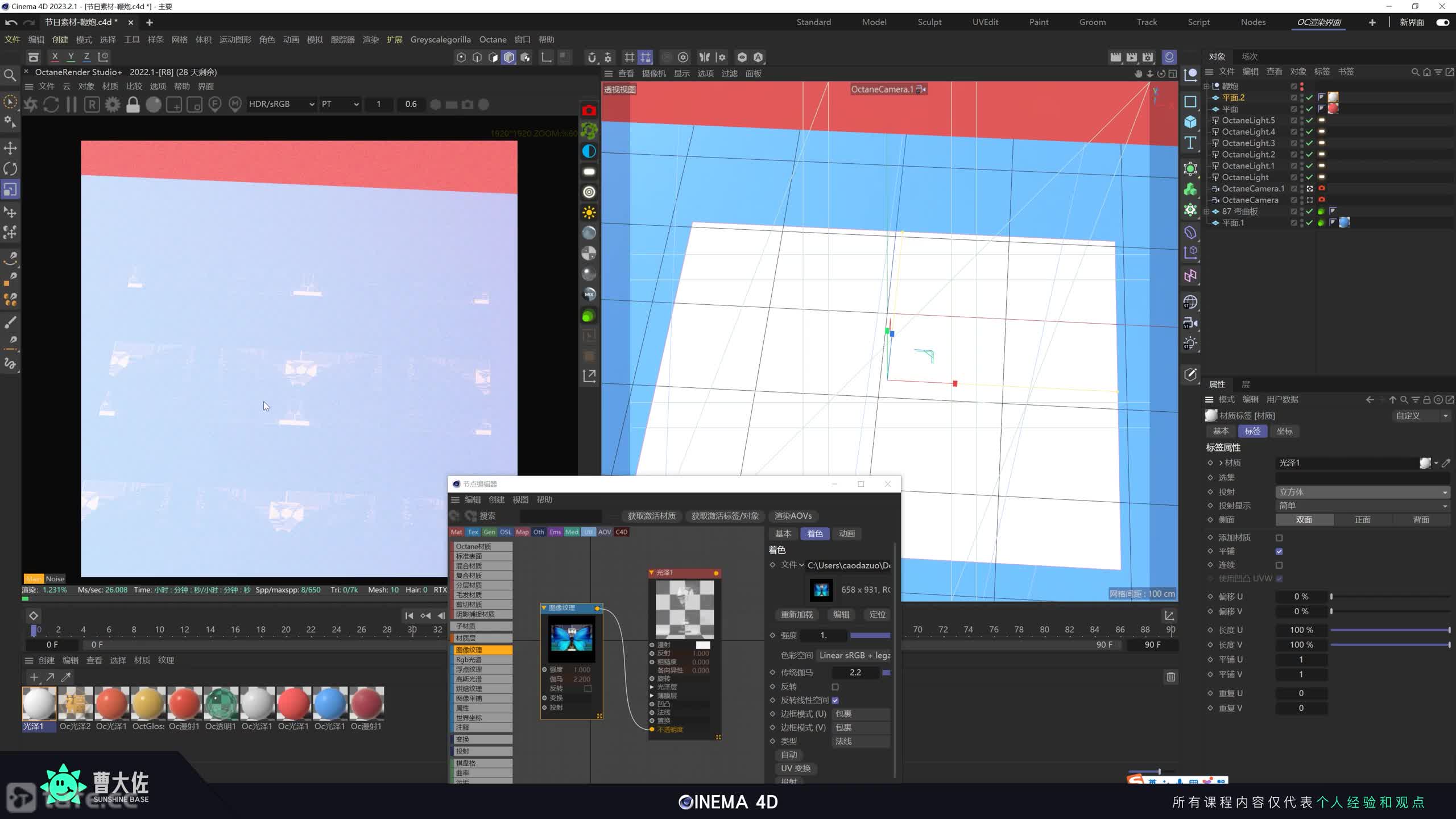Open the HDR/sRGB dropdown
The height and width of the screenshot is (819, 1456).
282,104
